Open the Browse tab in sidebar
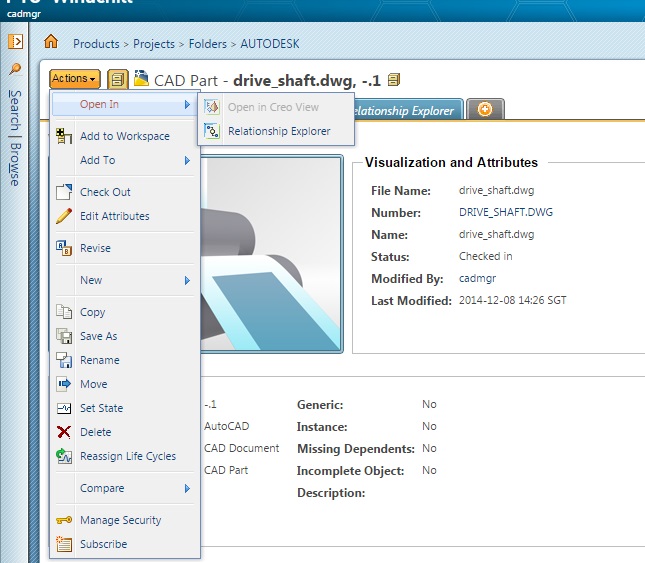 pos(15,164)
